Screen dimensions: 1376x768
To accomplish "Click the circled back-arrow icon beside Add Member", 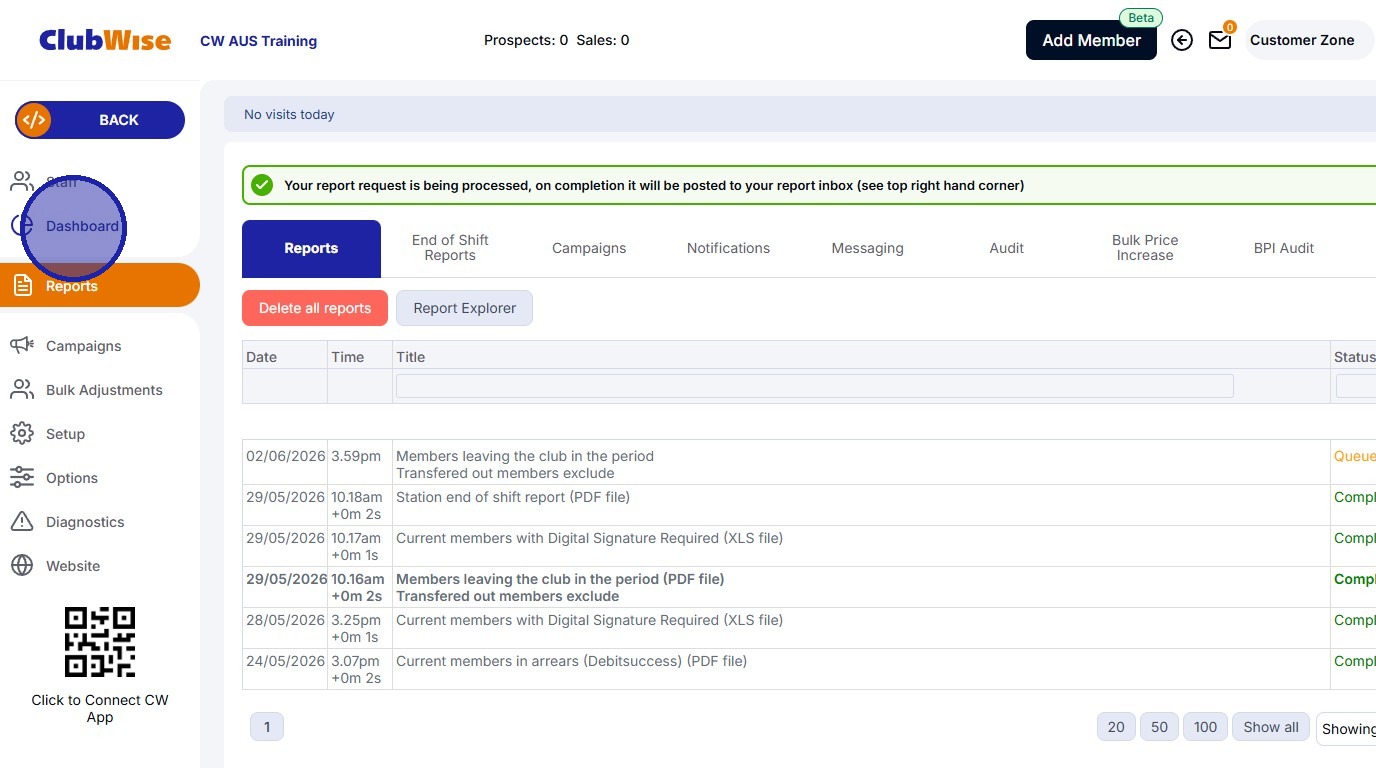I will coord(1182,40).
